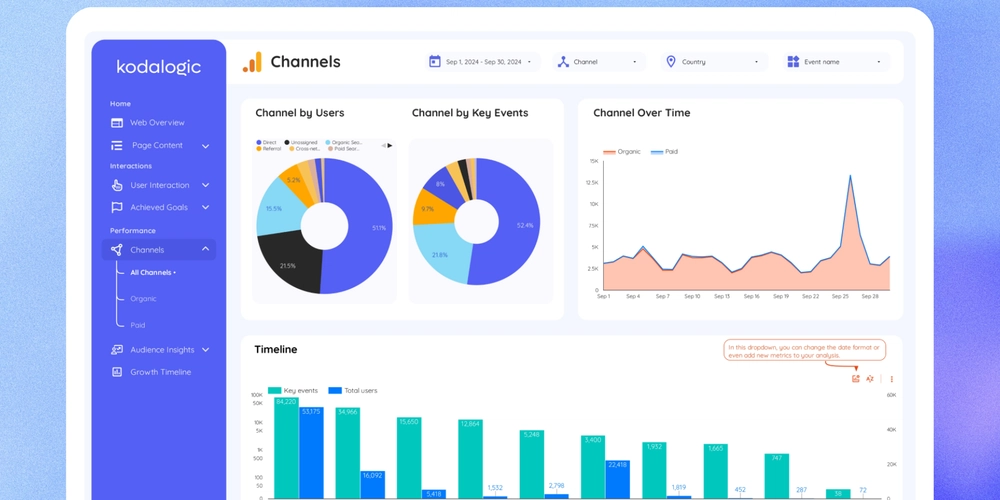The image size is (1000, 500).
Task: Select Organic sub-item under Channels
Action: 143,298
